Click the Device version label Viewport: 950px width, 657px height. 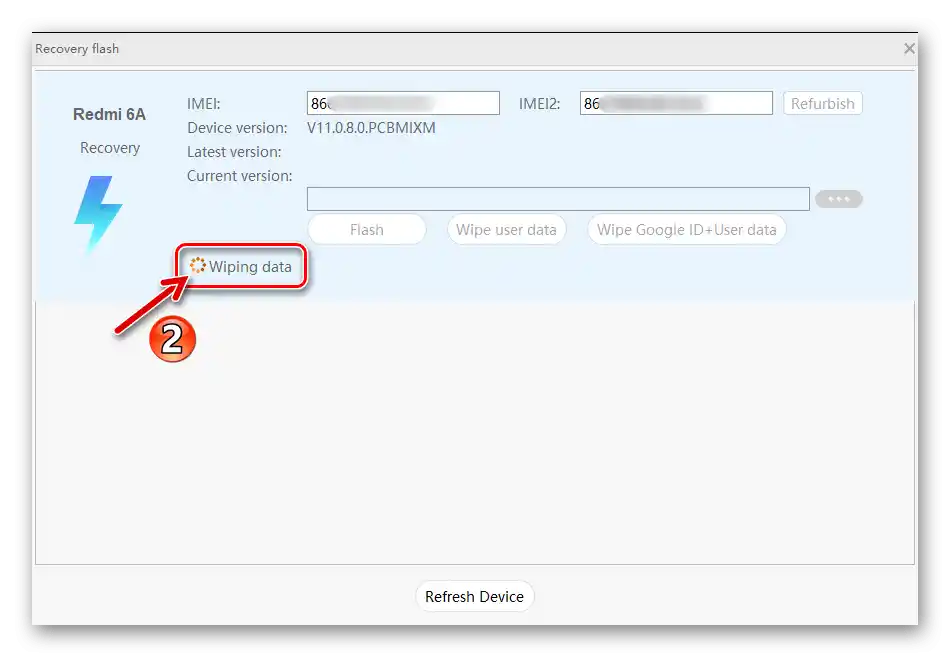237,128
